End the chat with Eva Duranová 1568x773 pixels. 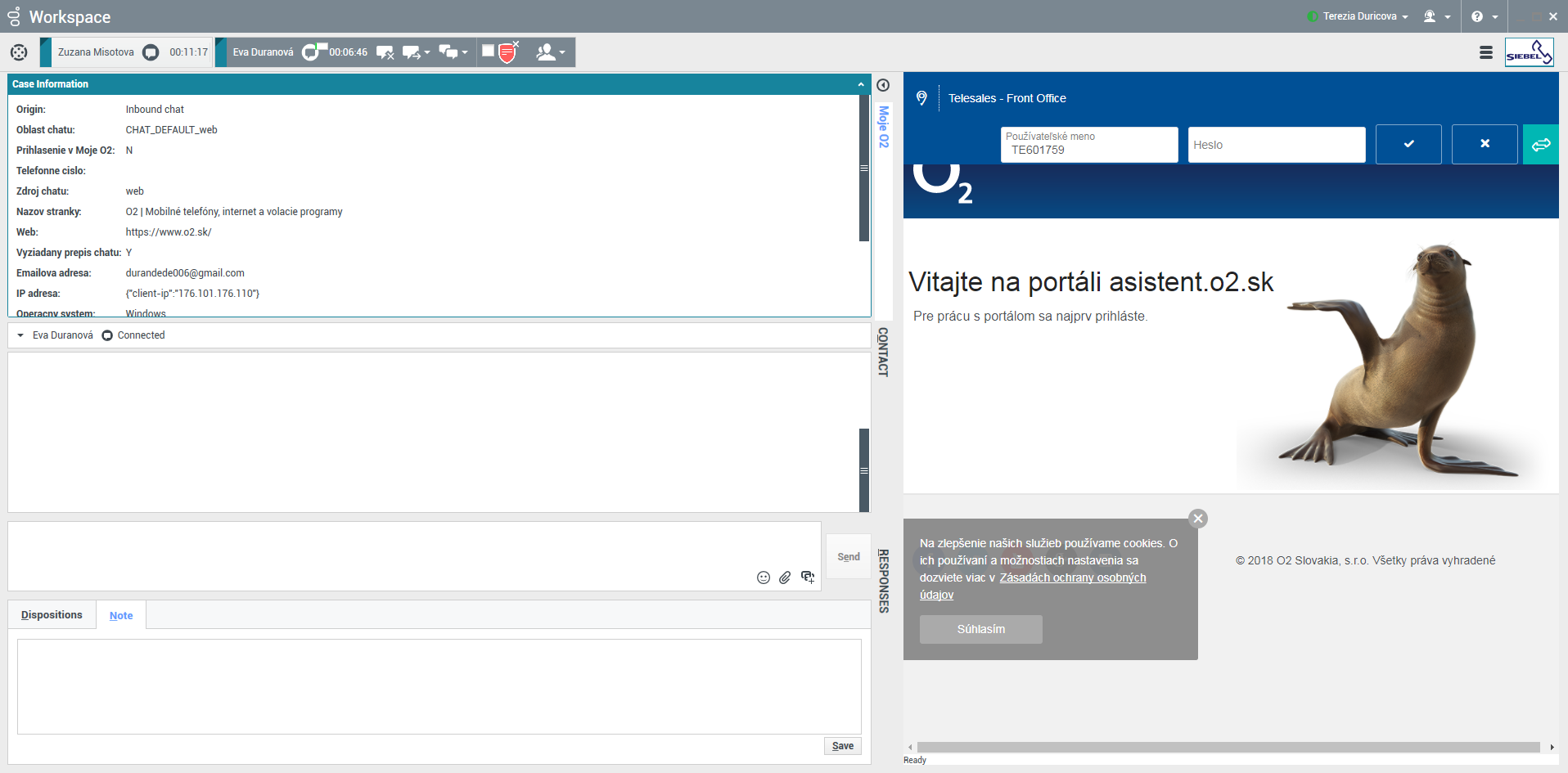(x=385, y=52)
